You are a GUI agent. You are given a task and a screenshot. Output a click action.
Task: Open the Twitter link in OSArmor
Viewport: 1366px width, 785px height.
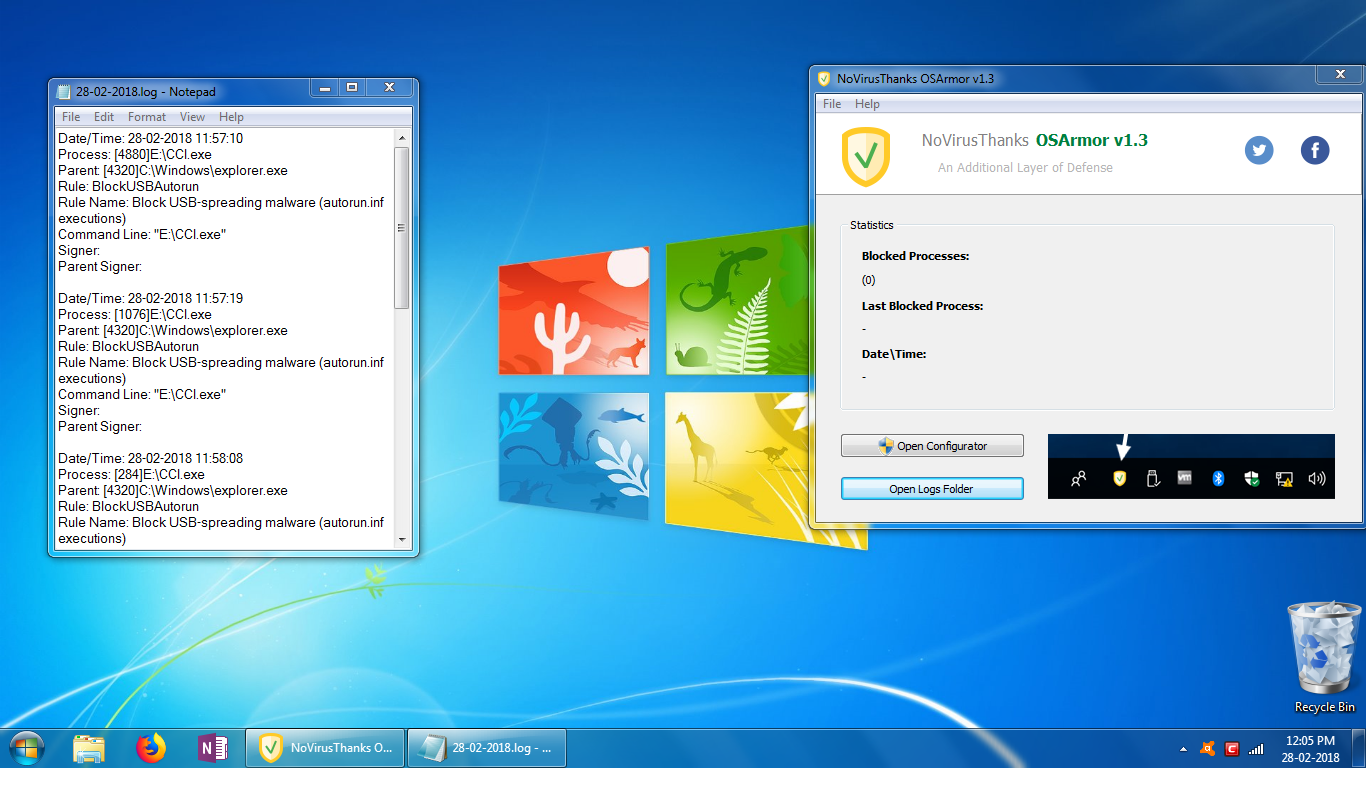click(1259, 151)
